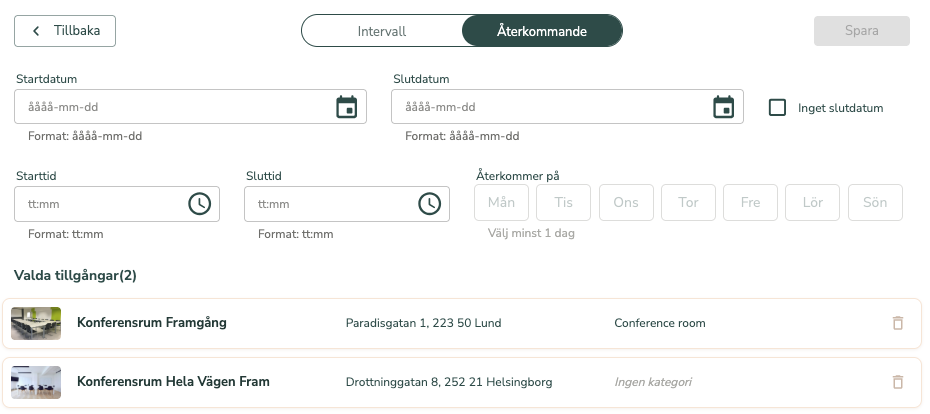Open the Startdatum calendar picker icon

pos(346,107)
